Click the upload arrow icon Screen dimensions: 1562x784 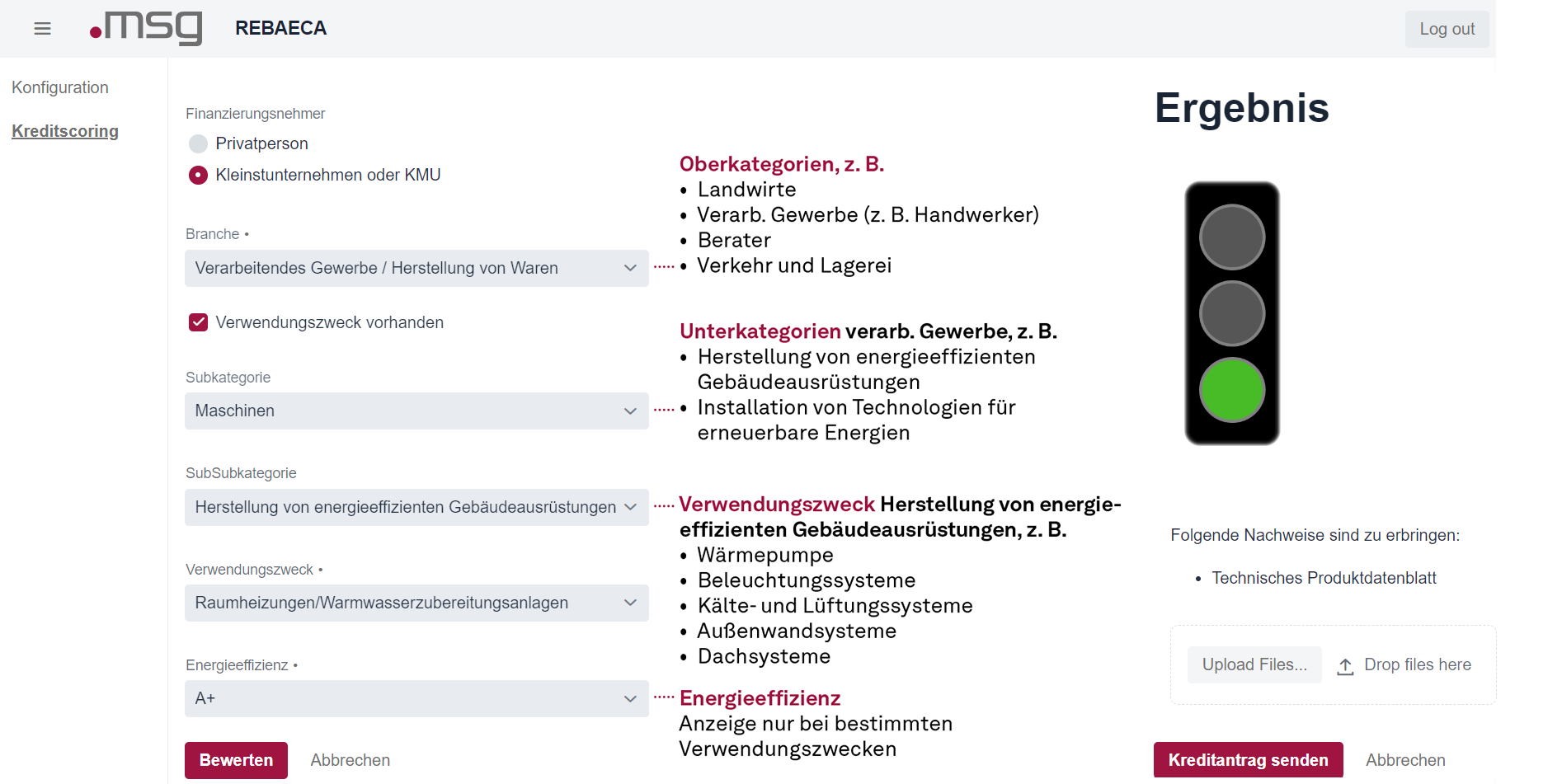[x=1345, y=666]
